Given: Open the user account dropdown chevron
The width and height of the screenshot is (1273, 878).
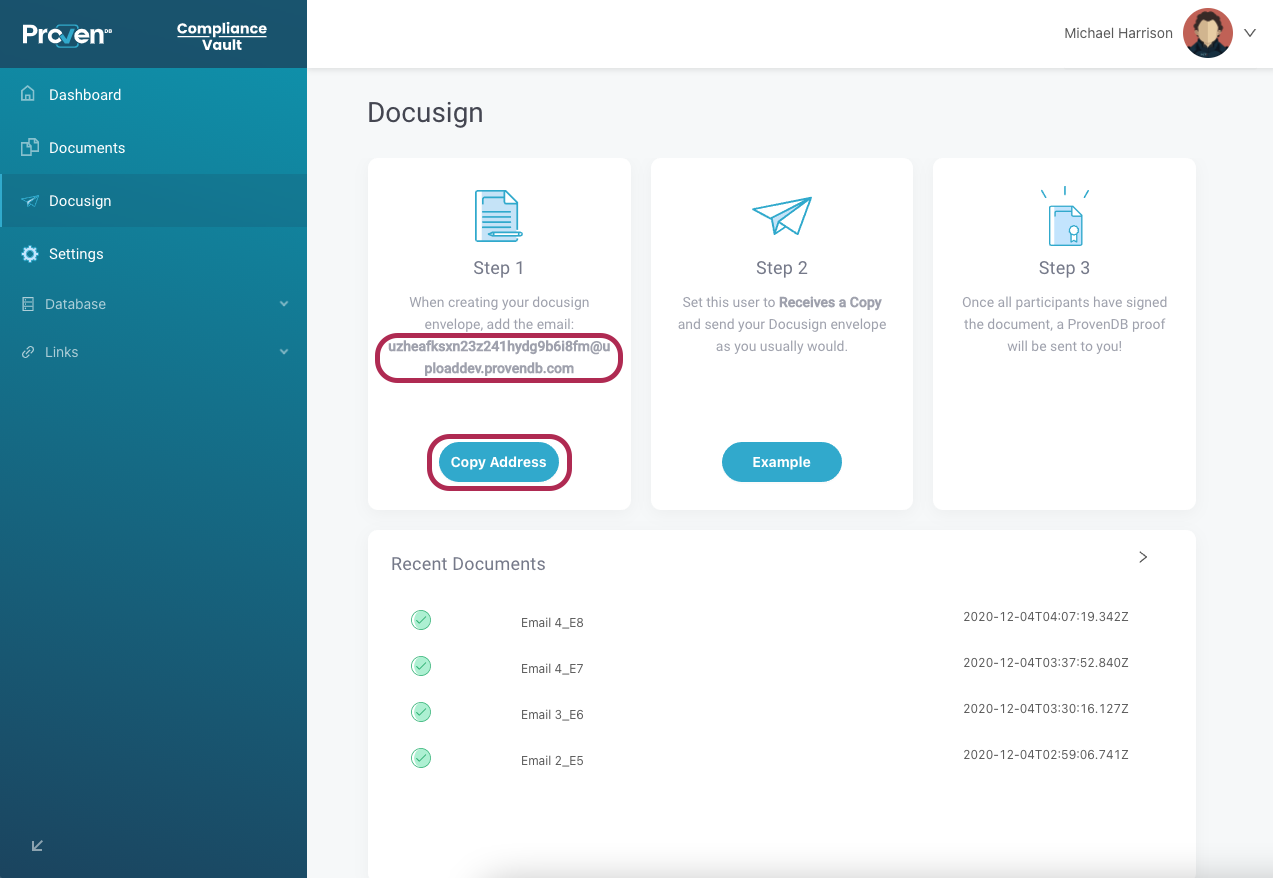Looking at the screenshot, I should 1250,33.
